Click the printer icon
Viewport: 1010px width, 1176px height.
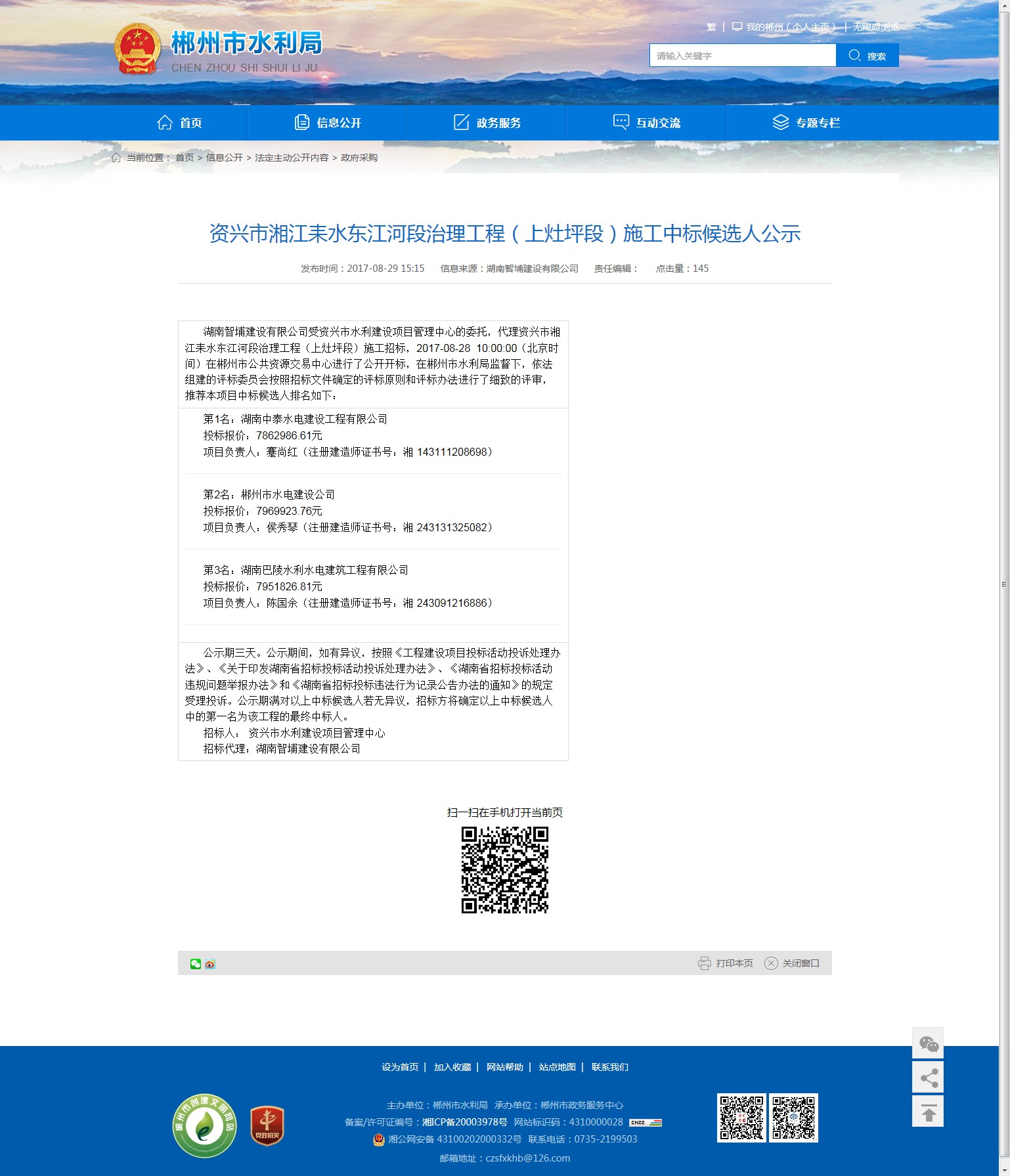704,963
